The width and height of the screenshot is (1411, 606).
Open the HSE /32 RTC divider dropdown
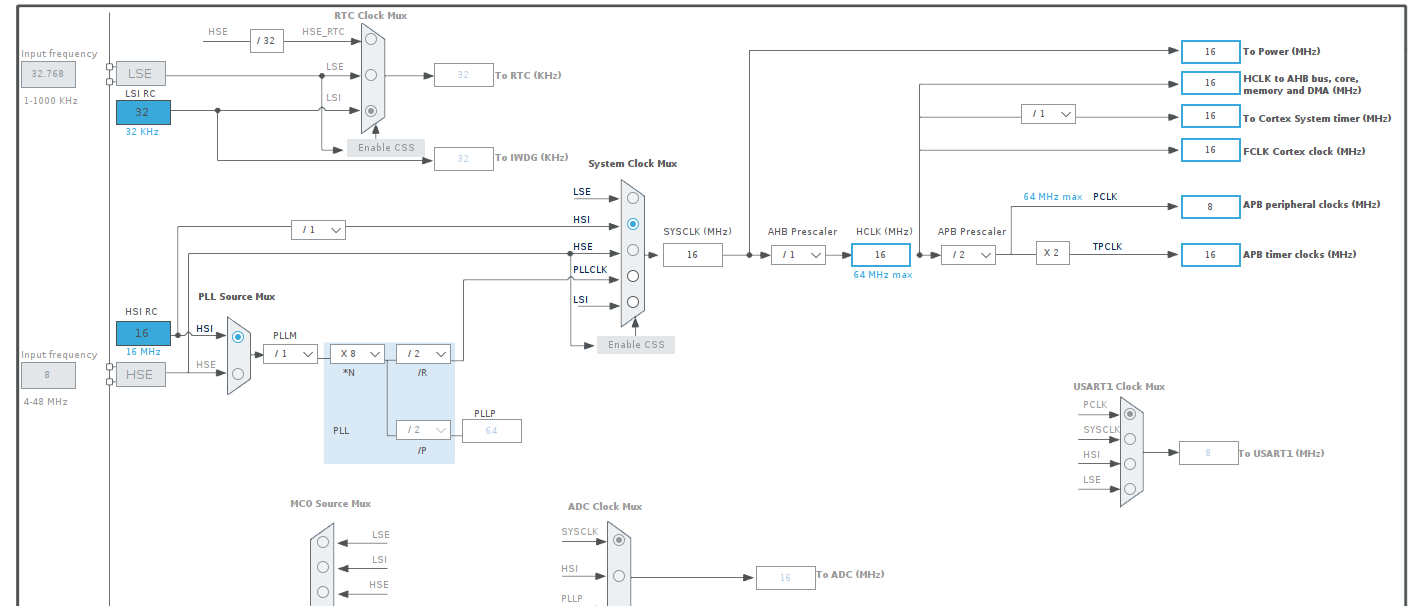point(266,40)
